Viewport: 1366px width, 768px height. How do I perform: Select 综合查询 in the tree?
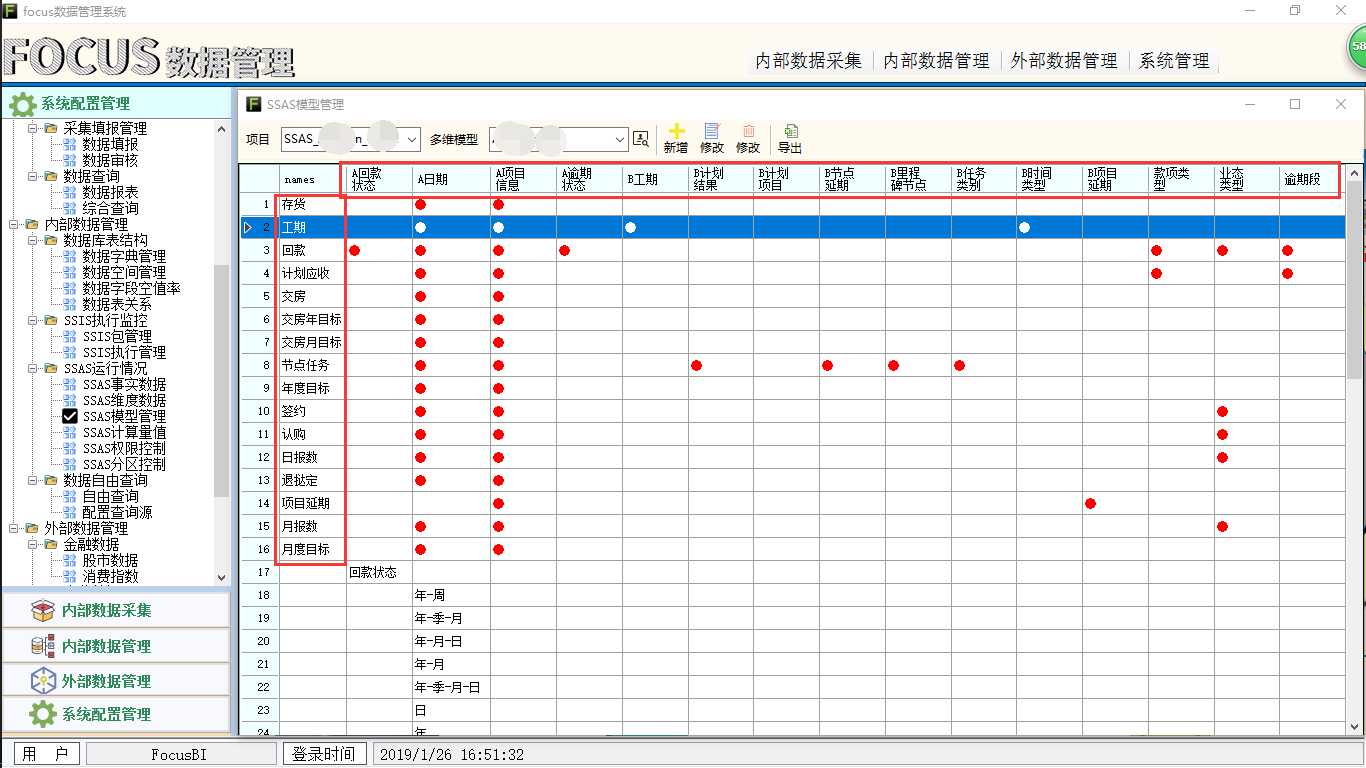click(110, 208)
